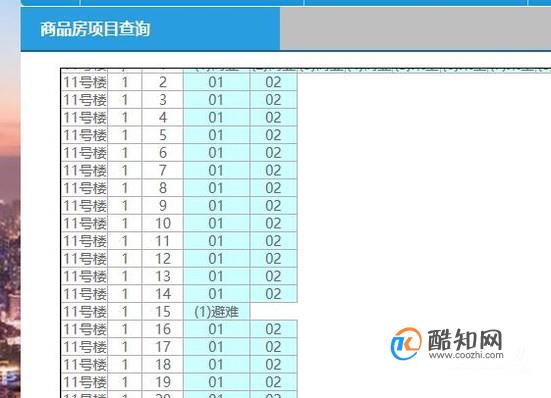
Task: Select room 02 on floor 4
Action: pos(273,117)
